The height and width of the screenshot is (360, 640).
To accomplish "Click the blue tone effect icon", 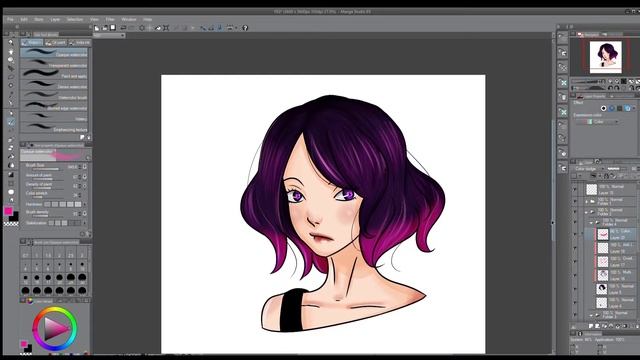I will 611,108.
